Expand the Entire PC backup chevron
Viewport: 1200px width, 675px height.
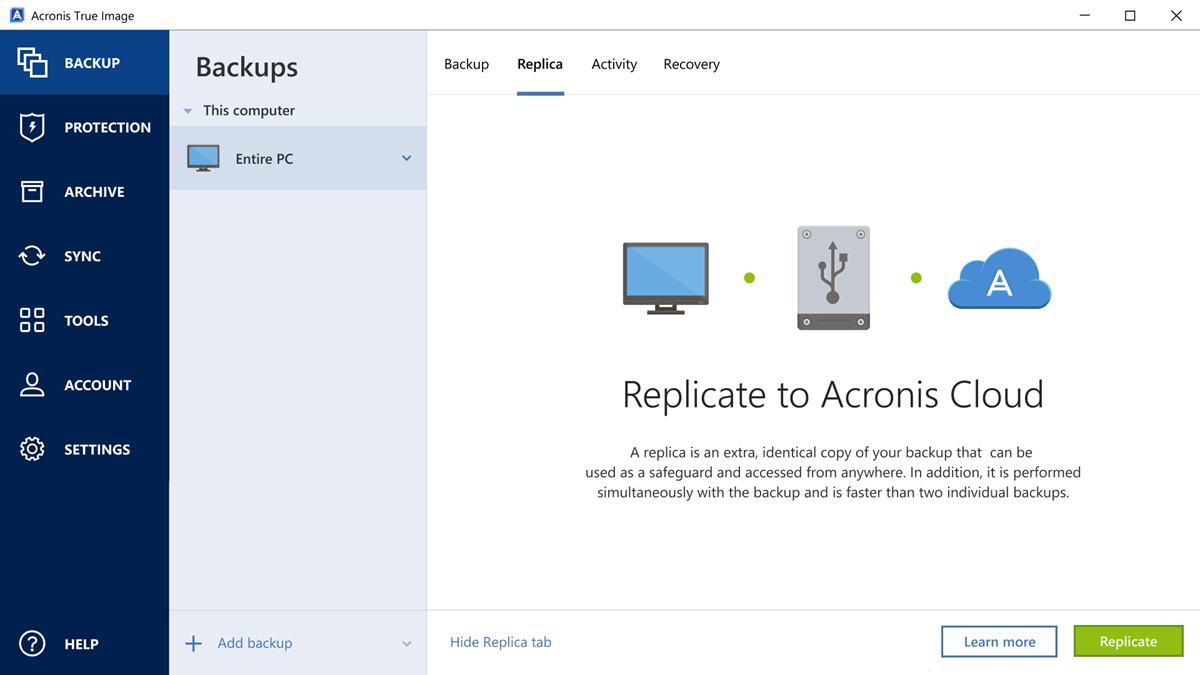(407, 158)
